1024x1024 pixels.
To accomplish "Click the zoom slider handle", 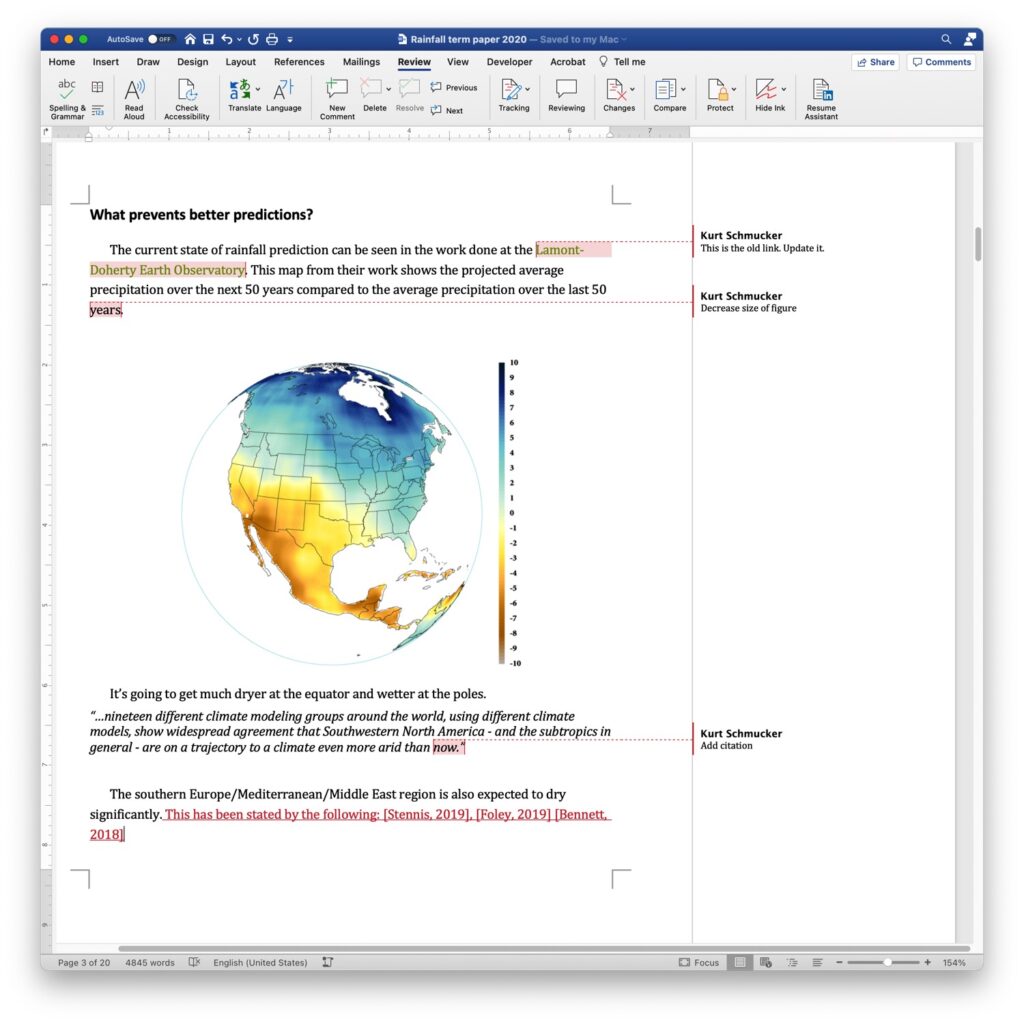I will pyautogui.click(x=888, y=962).
